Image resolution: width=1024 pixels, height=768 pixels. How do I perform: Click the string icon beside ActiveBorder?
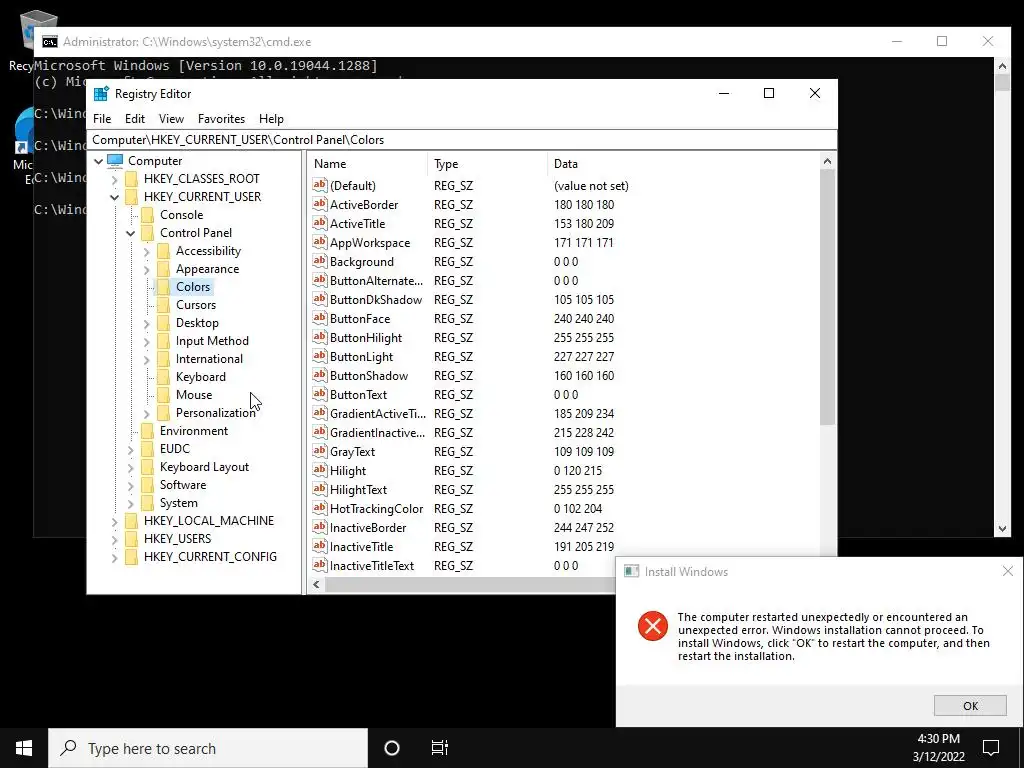[319, 204]
